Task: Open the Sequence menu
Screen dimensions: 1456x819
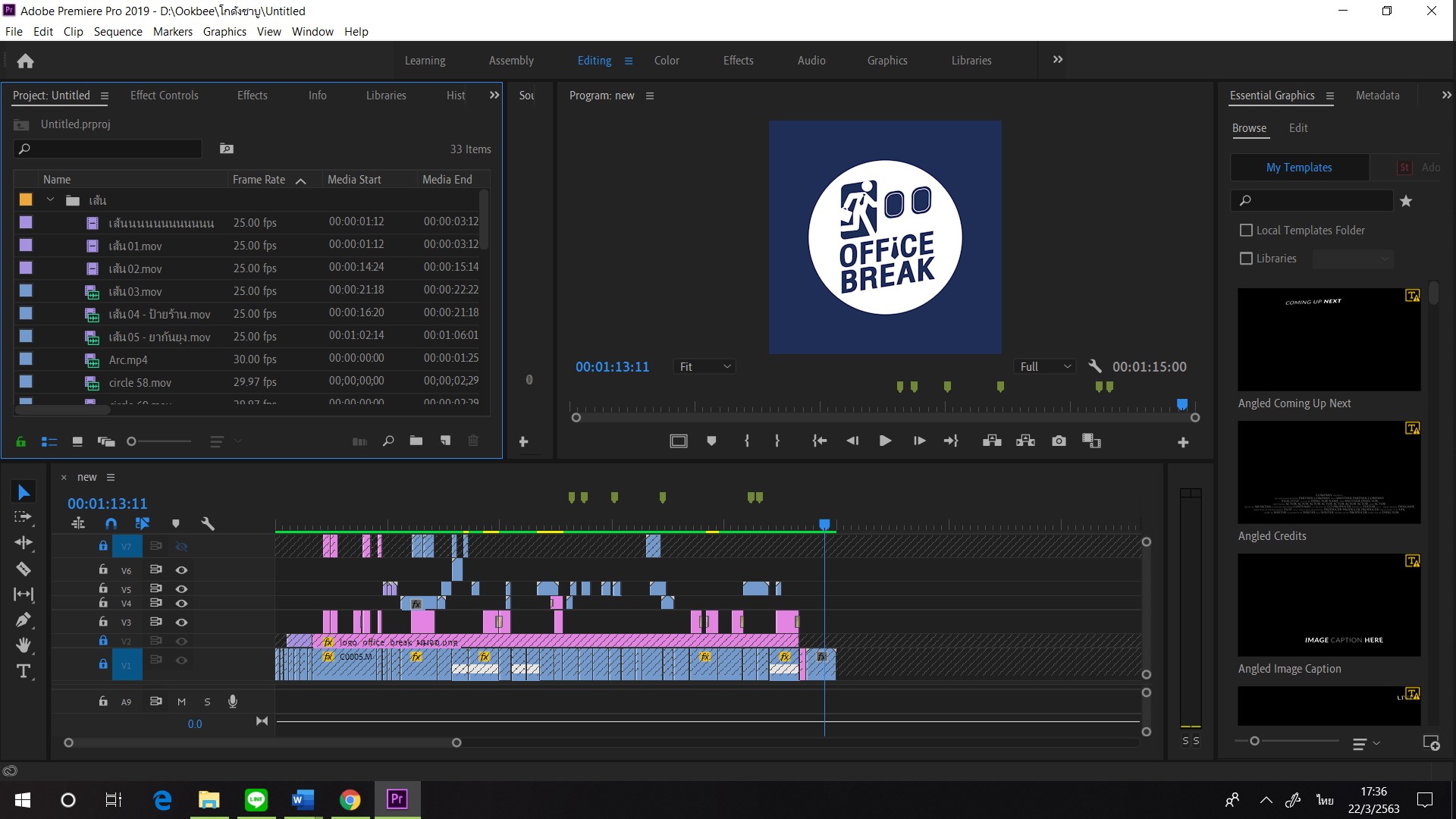Action: tap(118, 32)
